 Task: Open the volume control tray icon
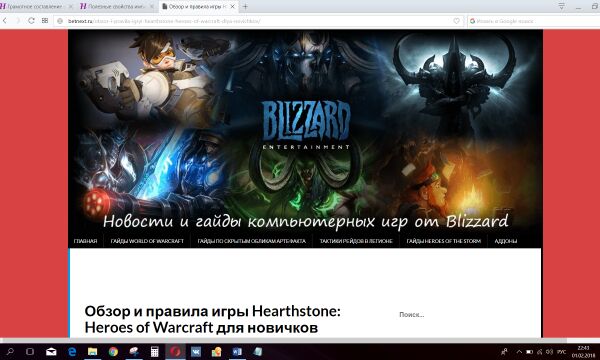coord(549,352)
